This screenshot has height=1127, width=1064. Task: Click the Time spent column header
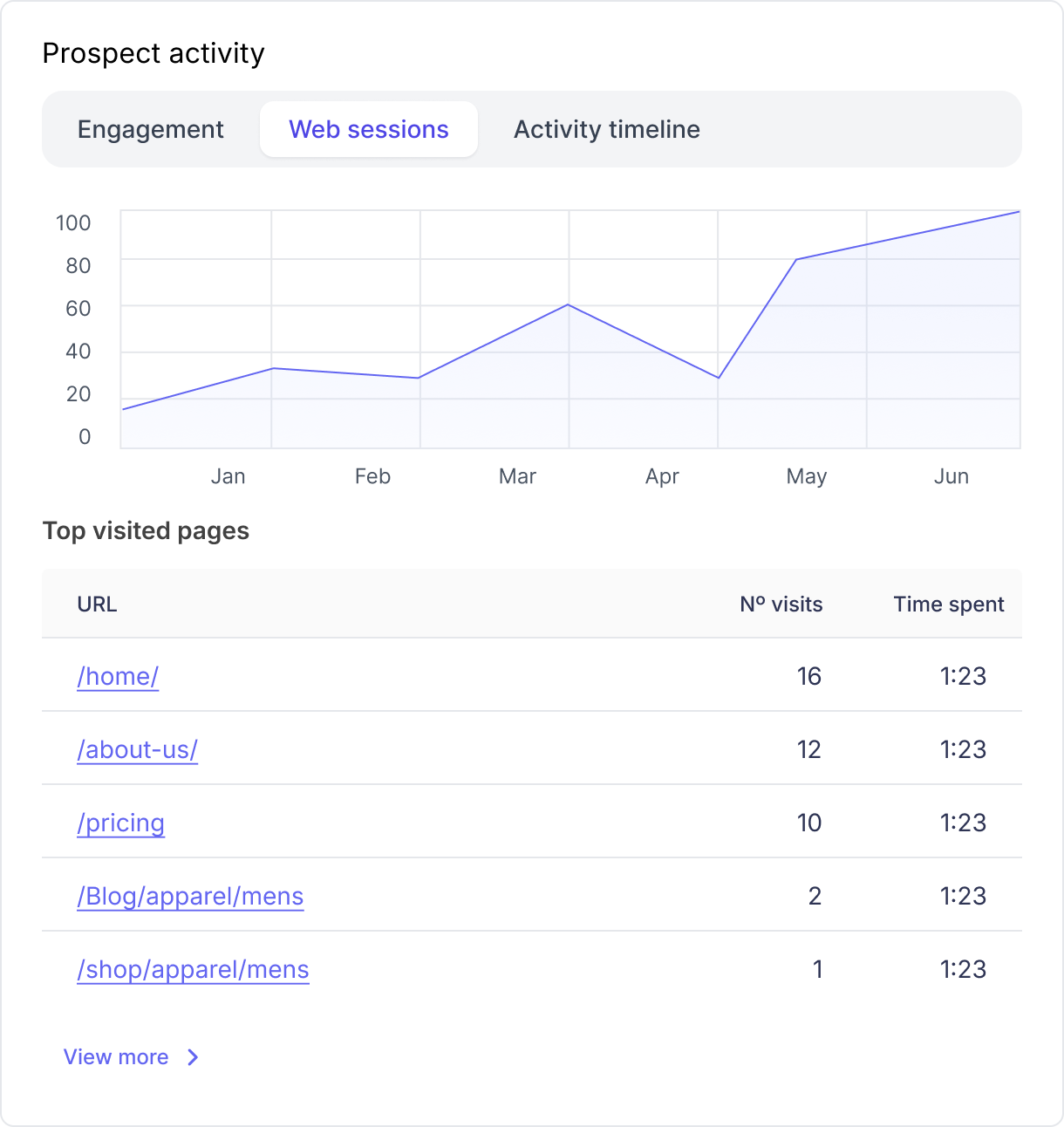click(948, 604)
